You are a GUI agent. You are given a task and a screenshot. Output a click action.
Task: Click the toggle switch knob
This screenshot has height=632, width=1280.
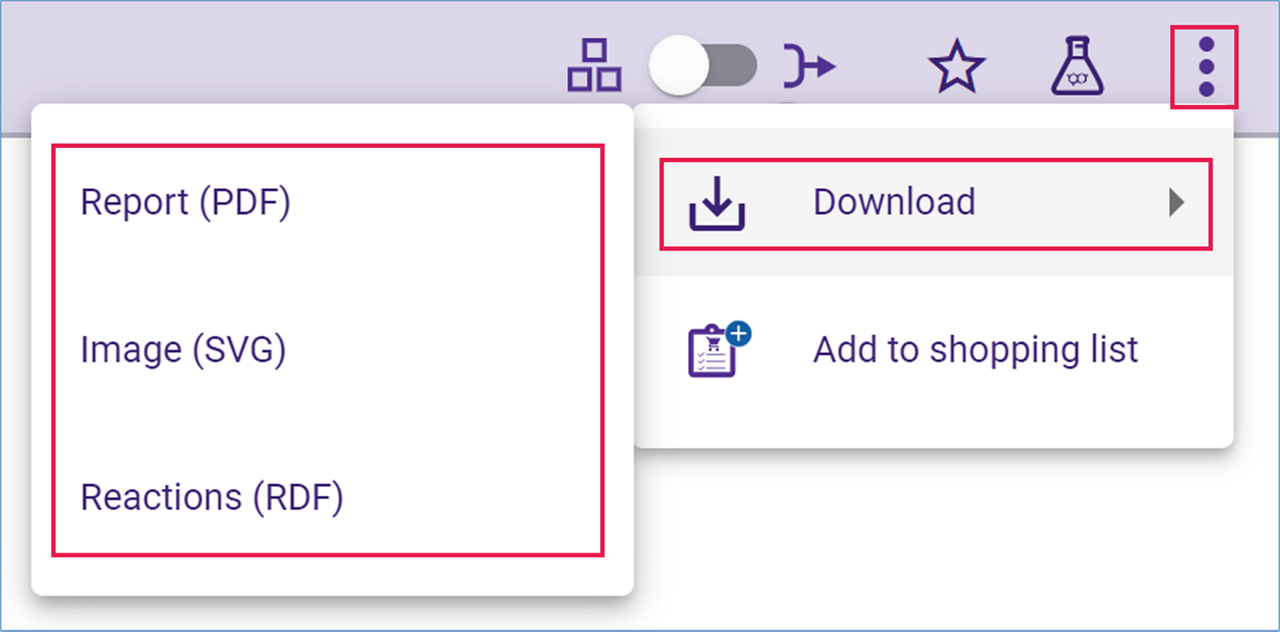679,67
